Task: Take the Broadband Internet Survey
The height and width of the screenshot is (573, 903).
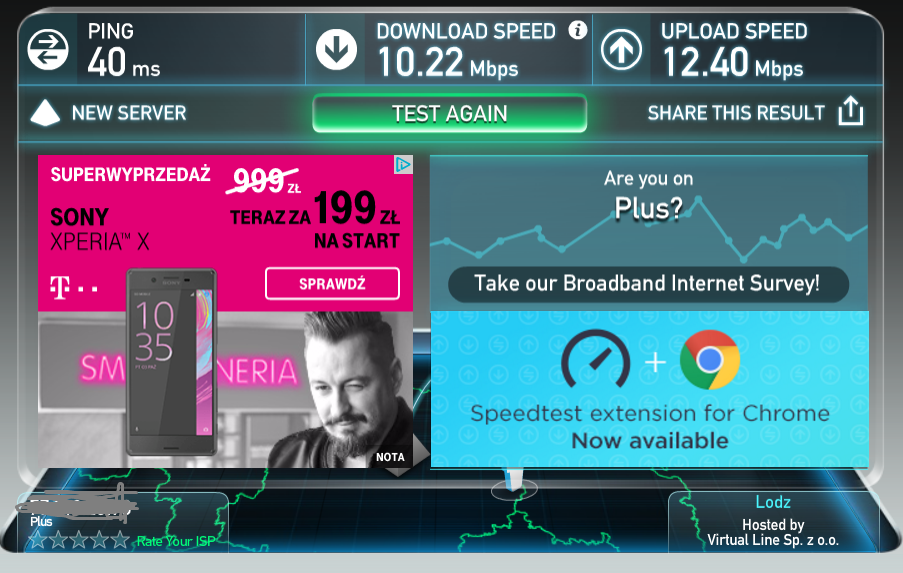Action: tap(648, 283)
